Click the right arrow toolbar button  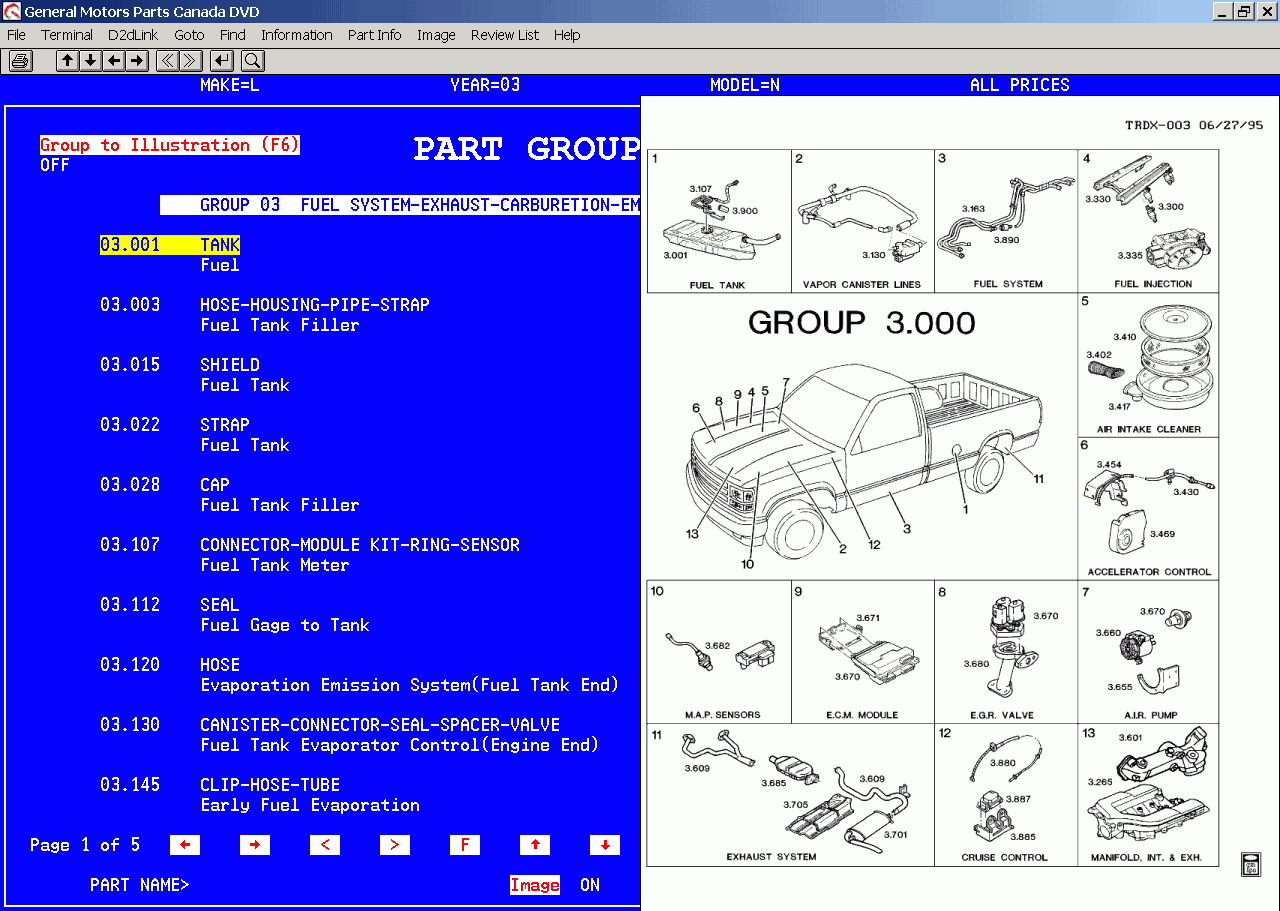click(x=137, y=61)
